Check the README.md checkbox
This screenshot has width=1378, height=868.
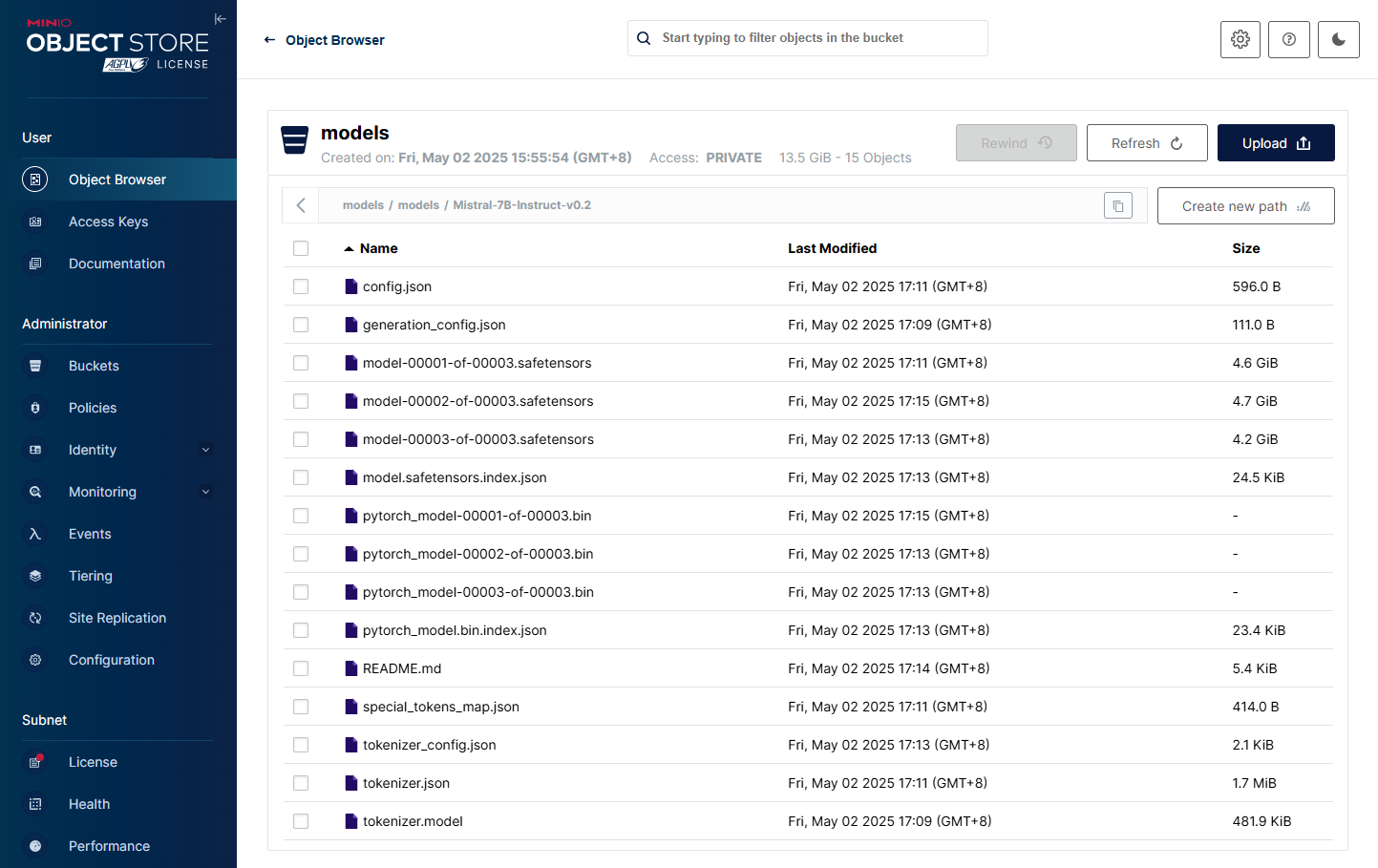[301, 668]
